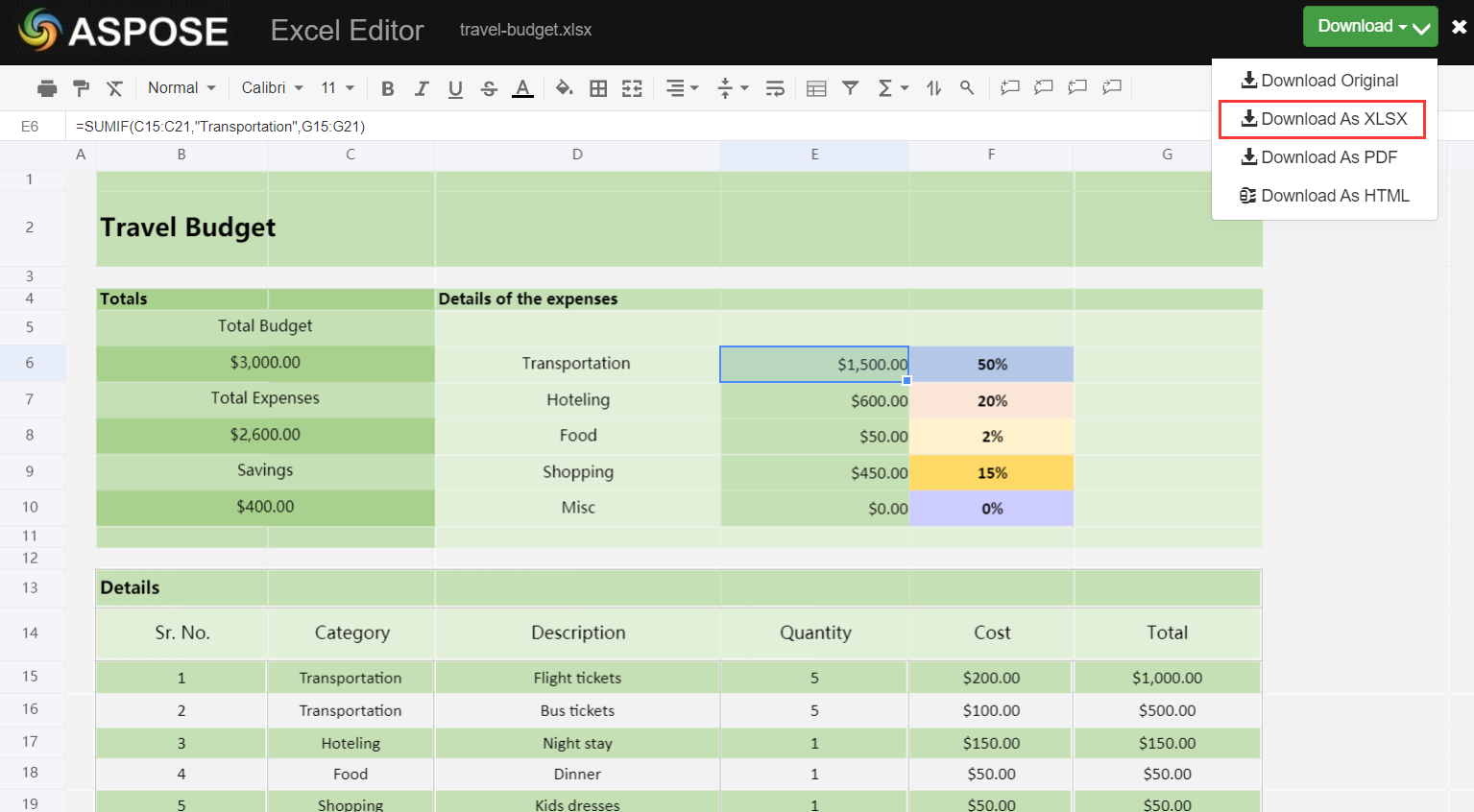This screenshot has height=812, width=1474.
Task: Click the Filter funnel icon
Action: coord(851,88)
